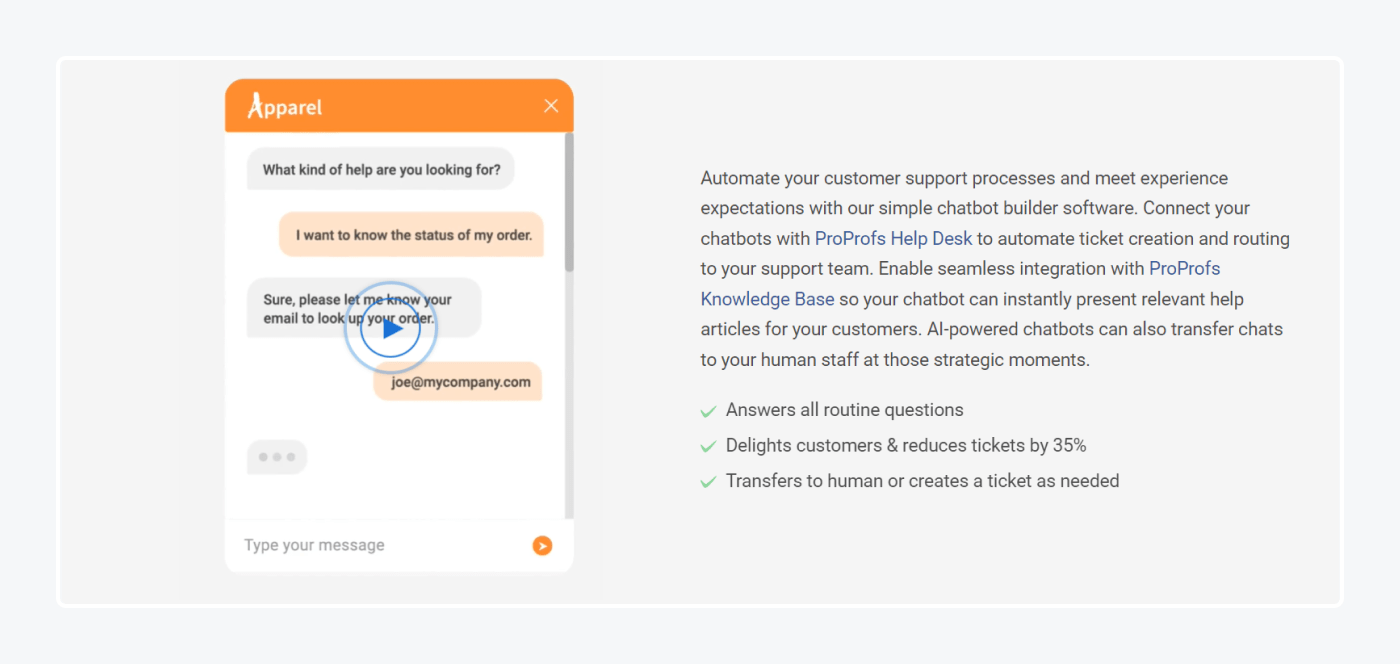Close the Apparel chat window with X
Image resolution: width=1400 pixels, height=664 pixels.
click(551, 106)
